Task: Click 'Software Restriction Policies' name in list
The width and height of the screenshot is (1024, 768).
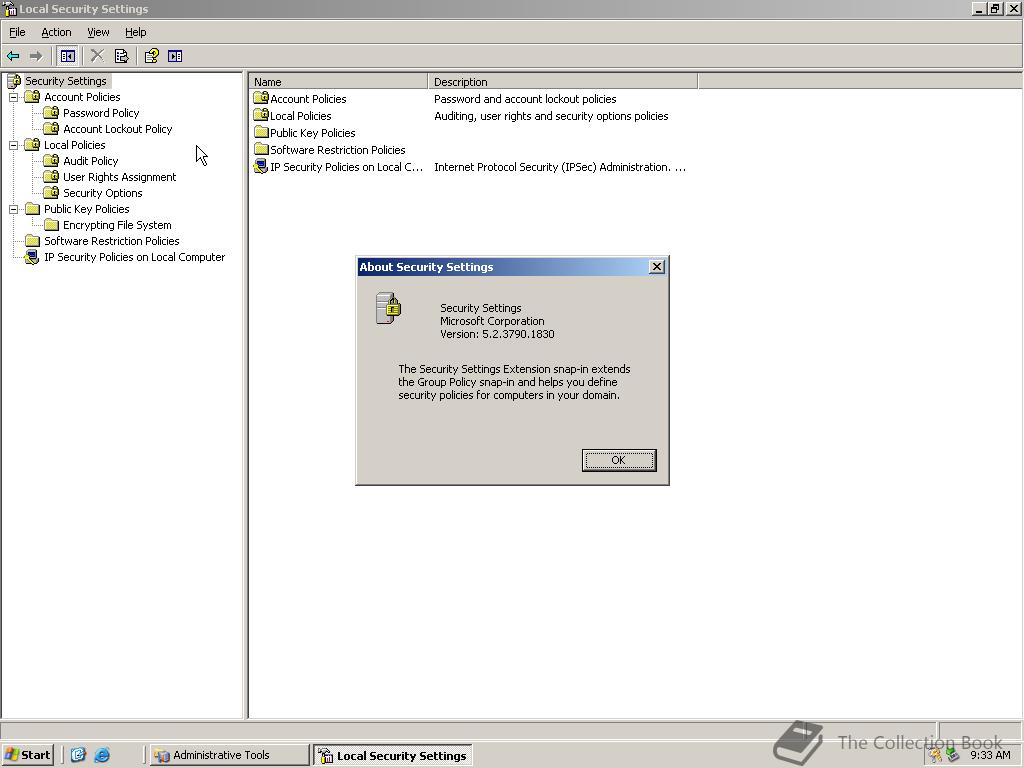Action: [338, 150]
